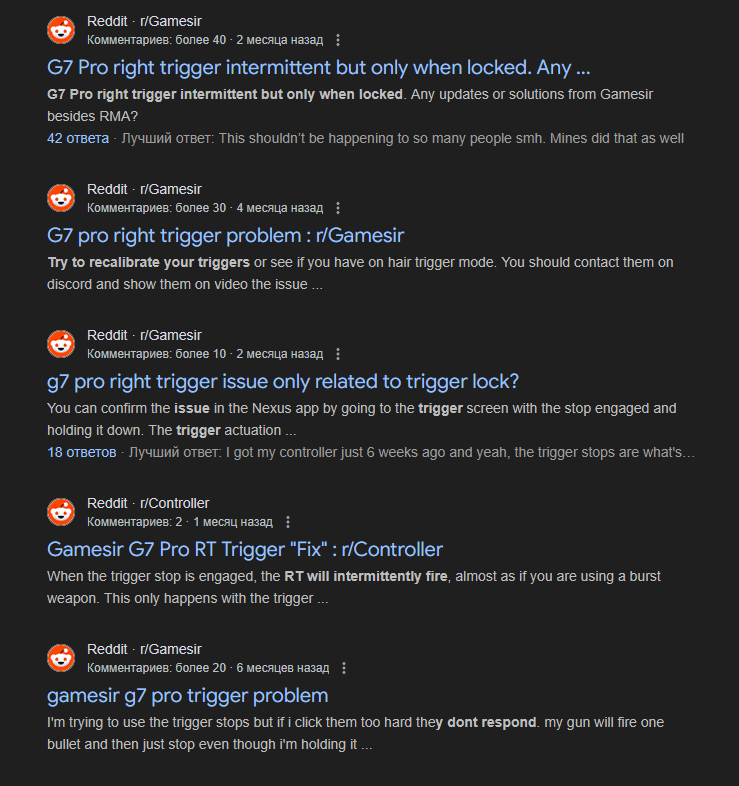Open 'gamesir g7 pro trigger problem' link

click(188, 696)
